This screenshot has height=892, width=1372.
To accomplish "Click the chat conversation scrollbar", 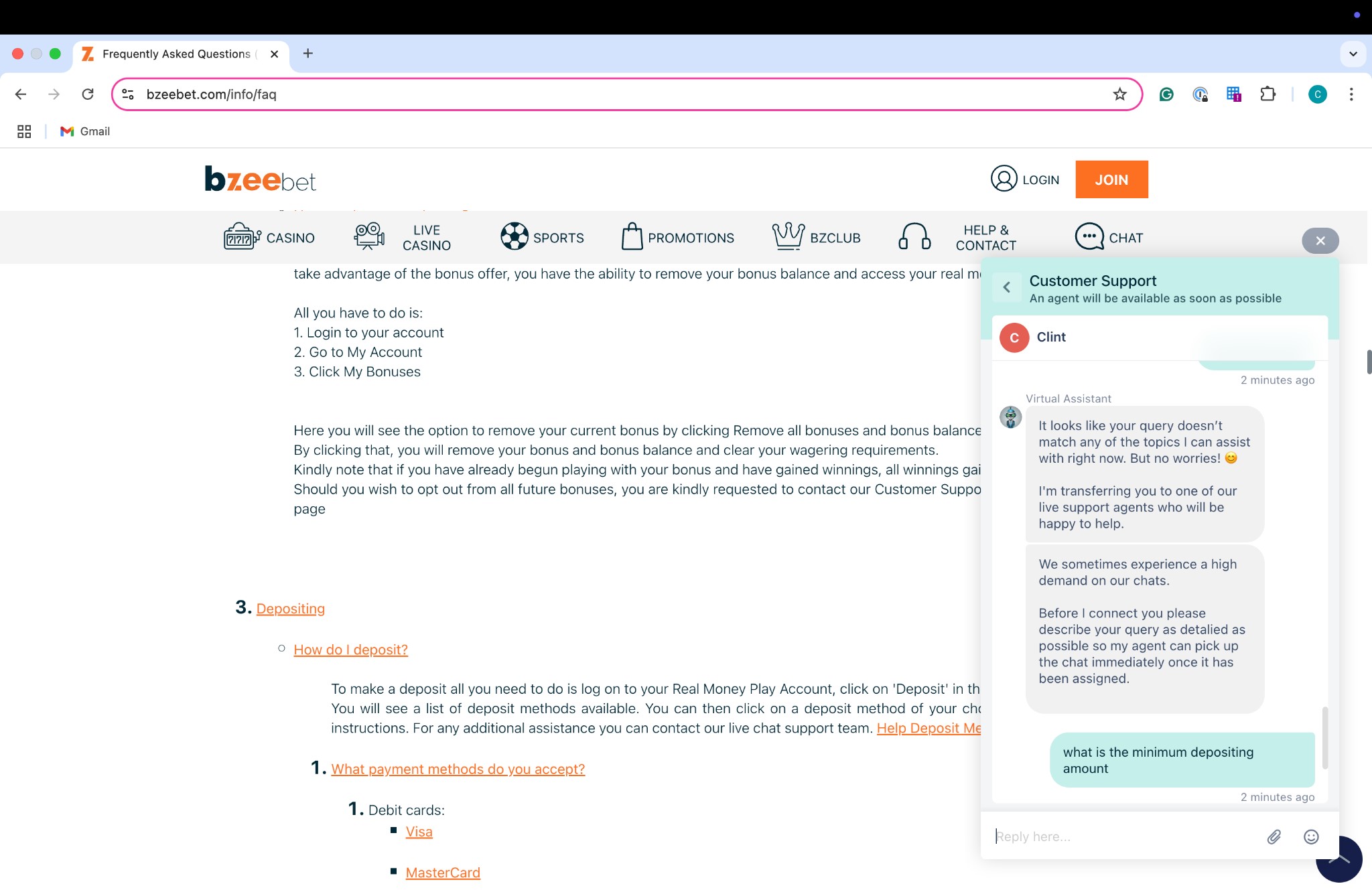I will 1324,737.
